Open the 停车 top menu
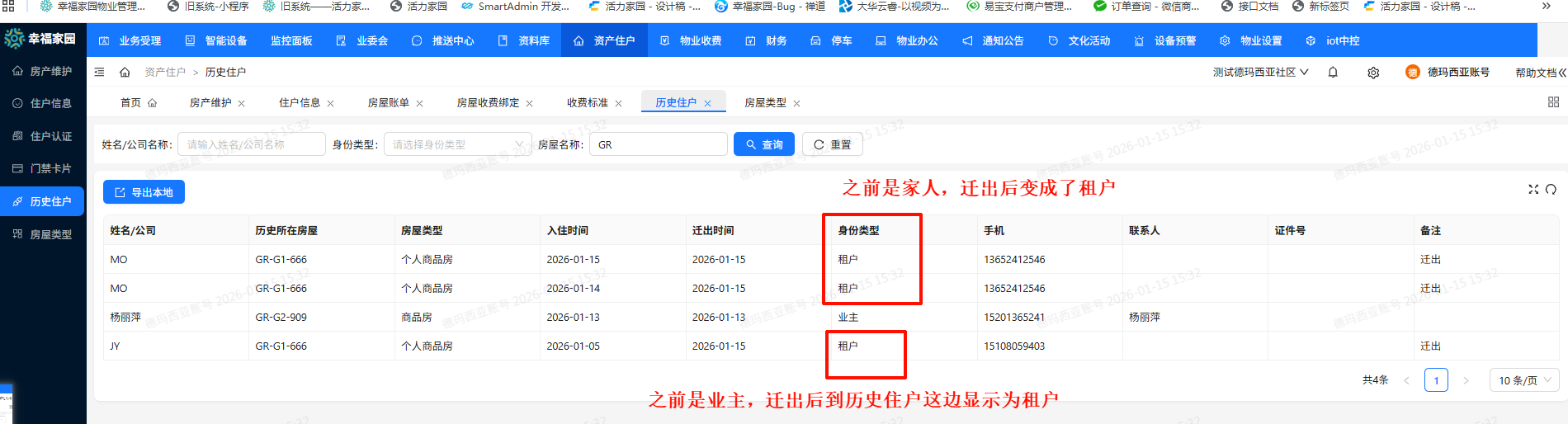1568x424 pixels. (x=832, y=40)
